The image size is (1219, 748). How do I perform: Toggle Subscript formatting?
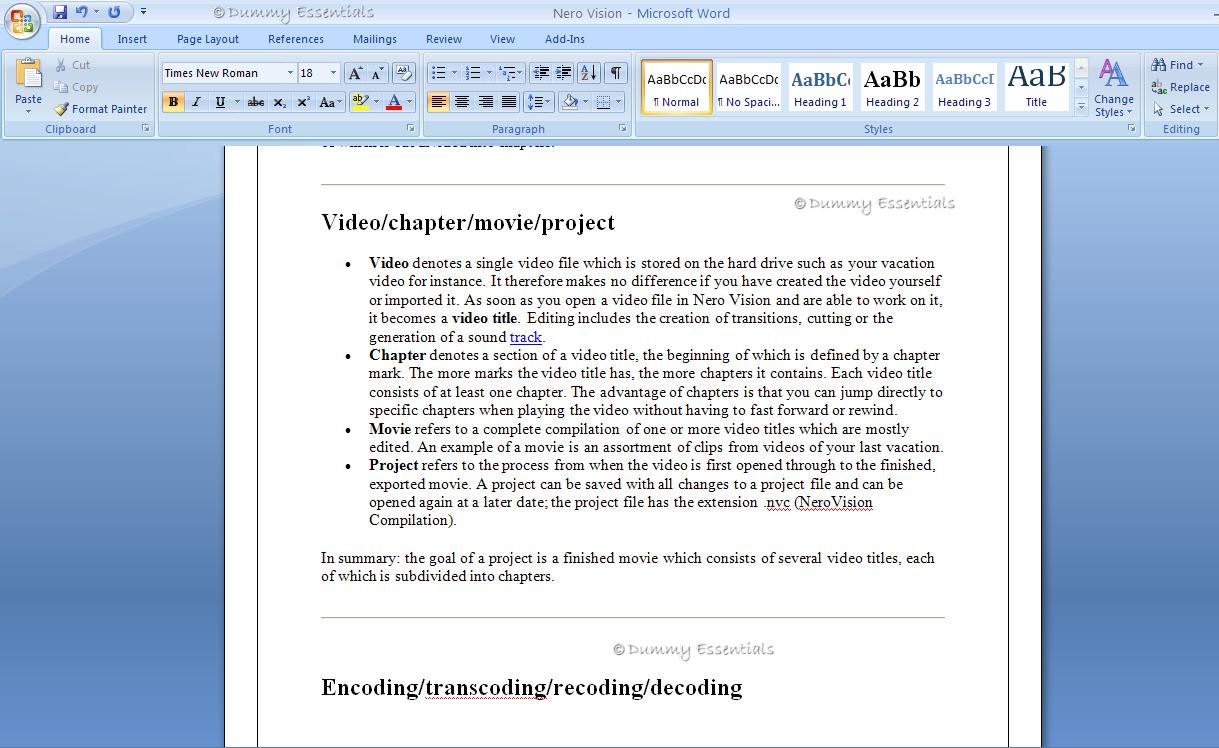click(x=279, y=102)
